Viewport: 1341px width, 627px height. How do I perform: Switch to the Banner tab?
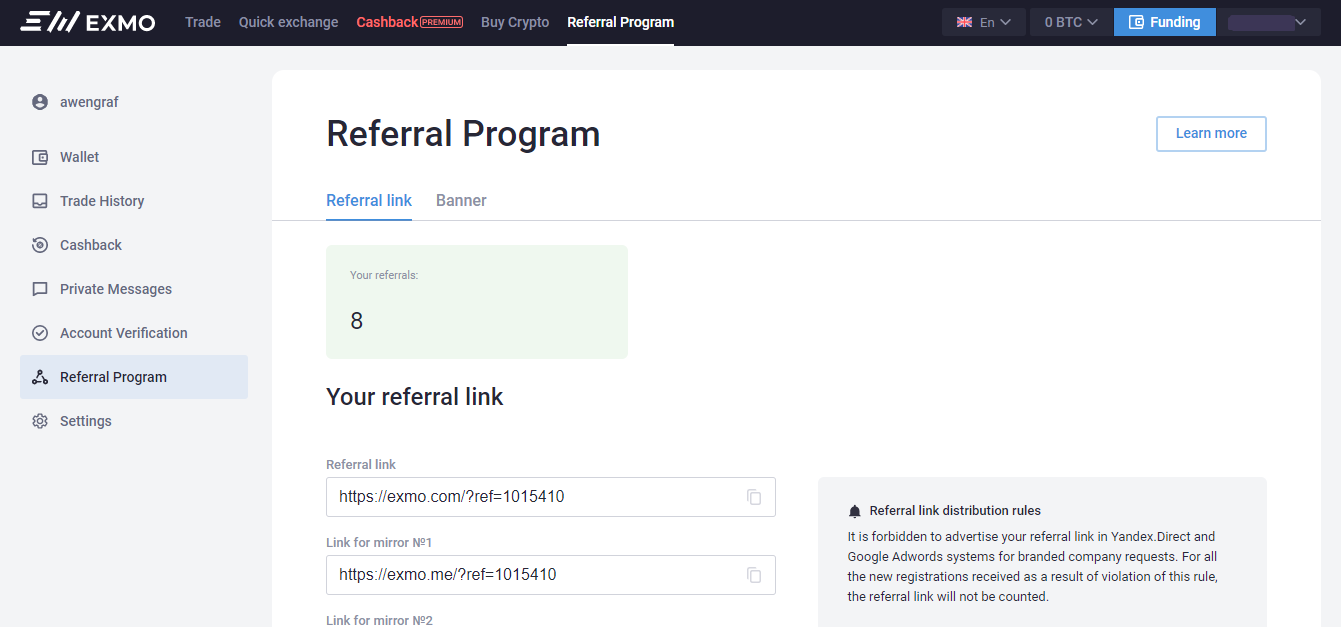(x=461, y=200)
